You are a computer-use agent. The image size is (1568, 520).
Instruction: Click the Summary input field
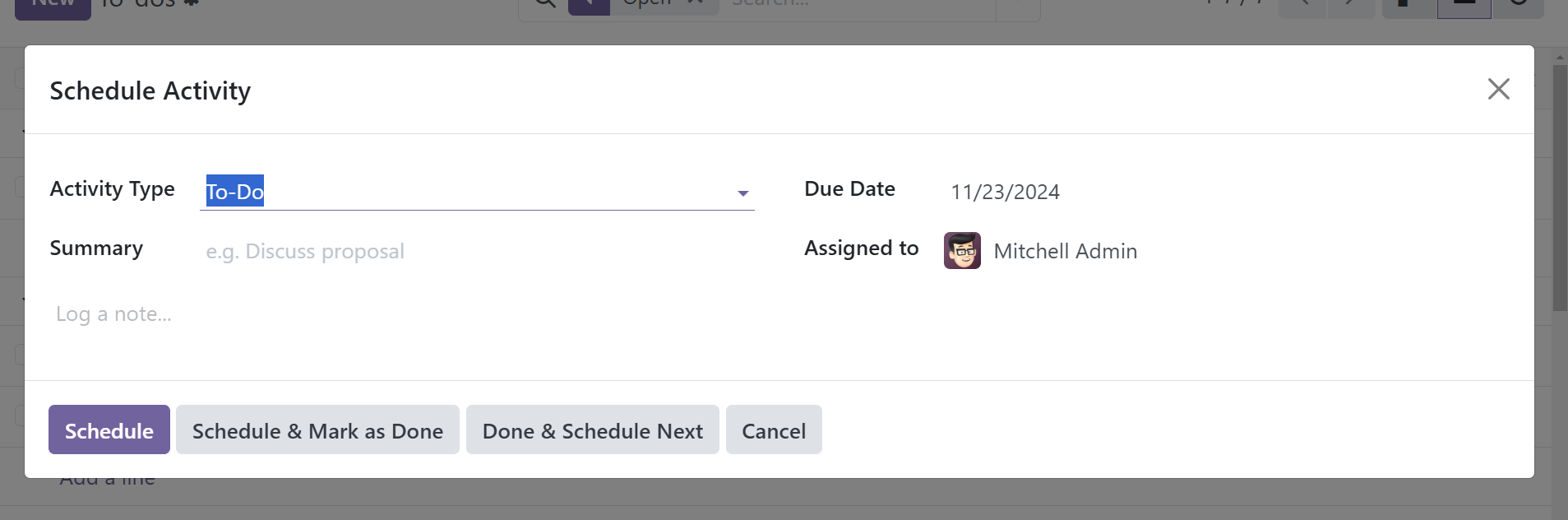477,251
